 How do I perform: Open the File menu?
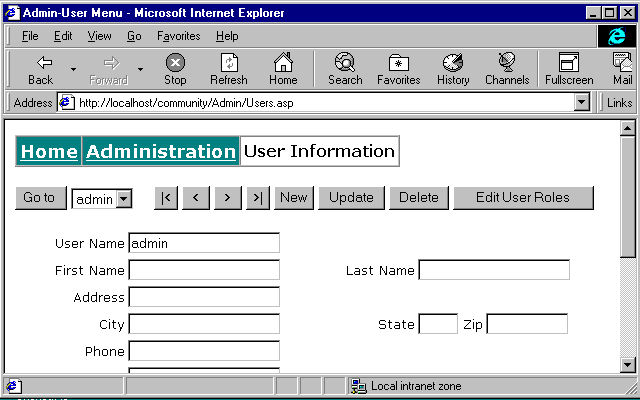click(30, 36)
